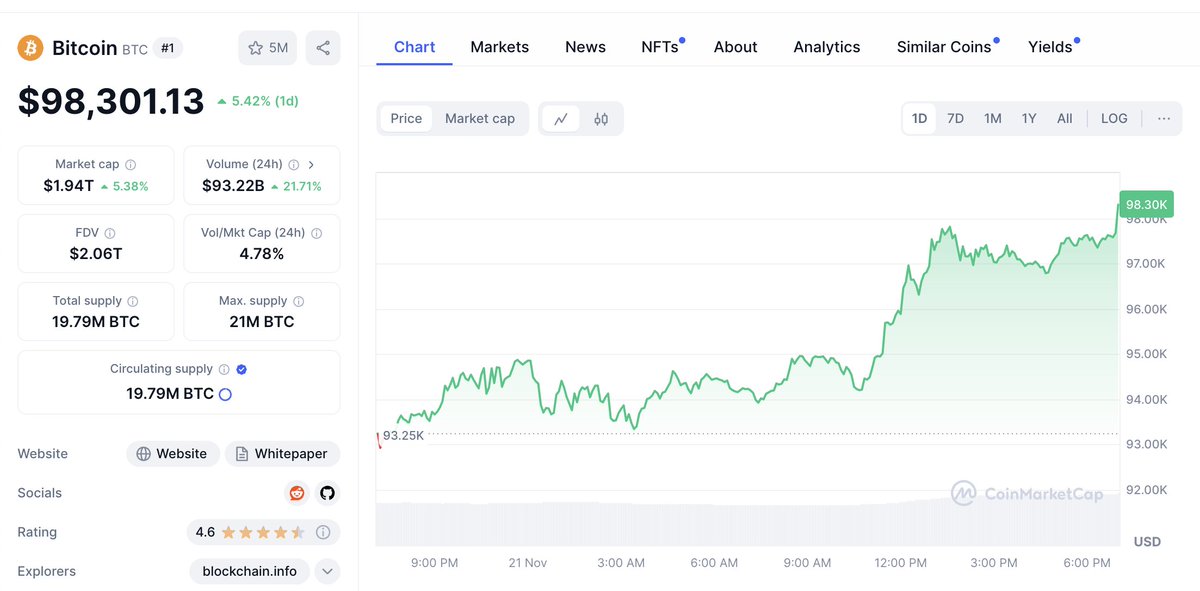1200x591 pixels.
Task: Click the share icon next to the watchlist star
Action: [322, 47]
